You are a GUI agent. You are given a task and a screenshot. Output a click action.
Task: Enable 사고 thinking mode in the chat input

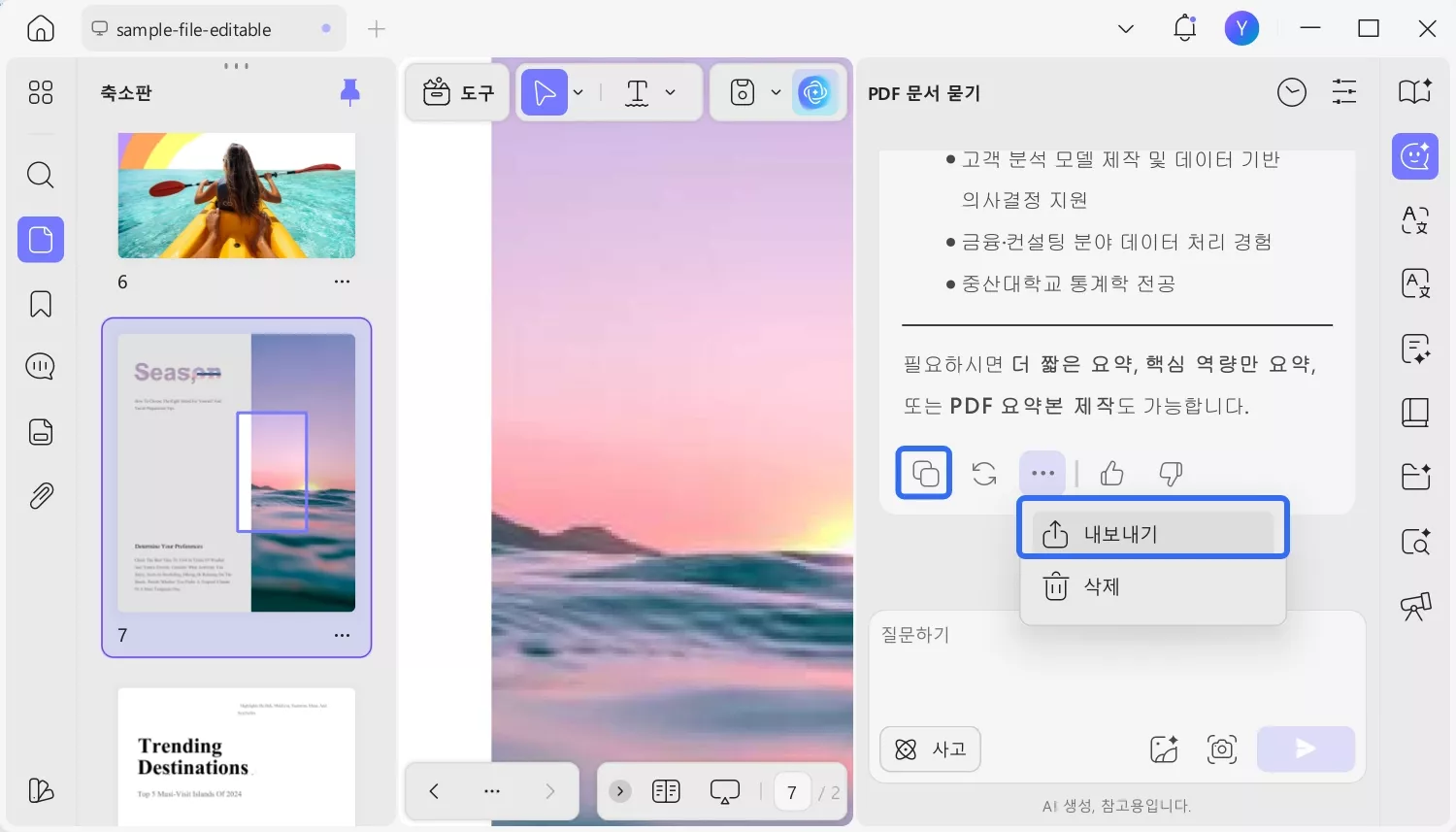pos(929,749)
